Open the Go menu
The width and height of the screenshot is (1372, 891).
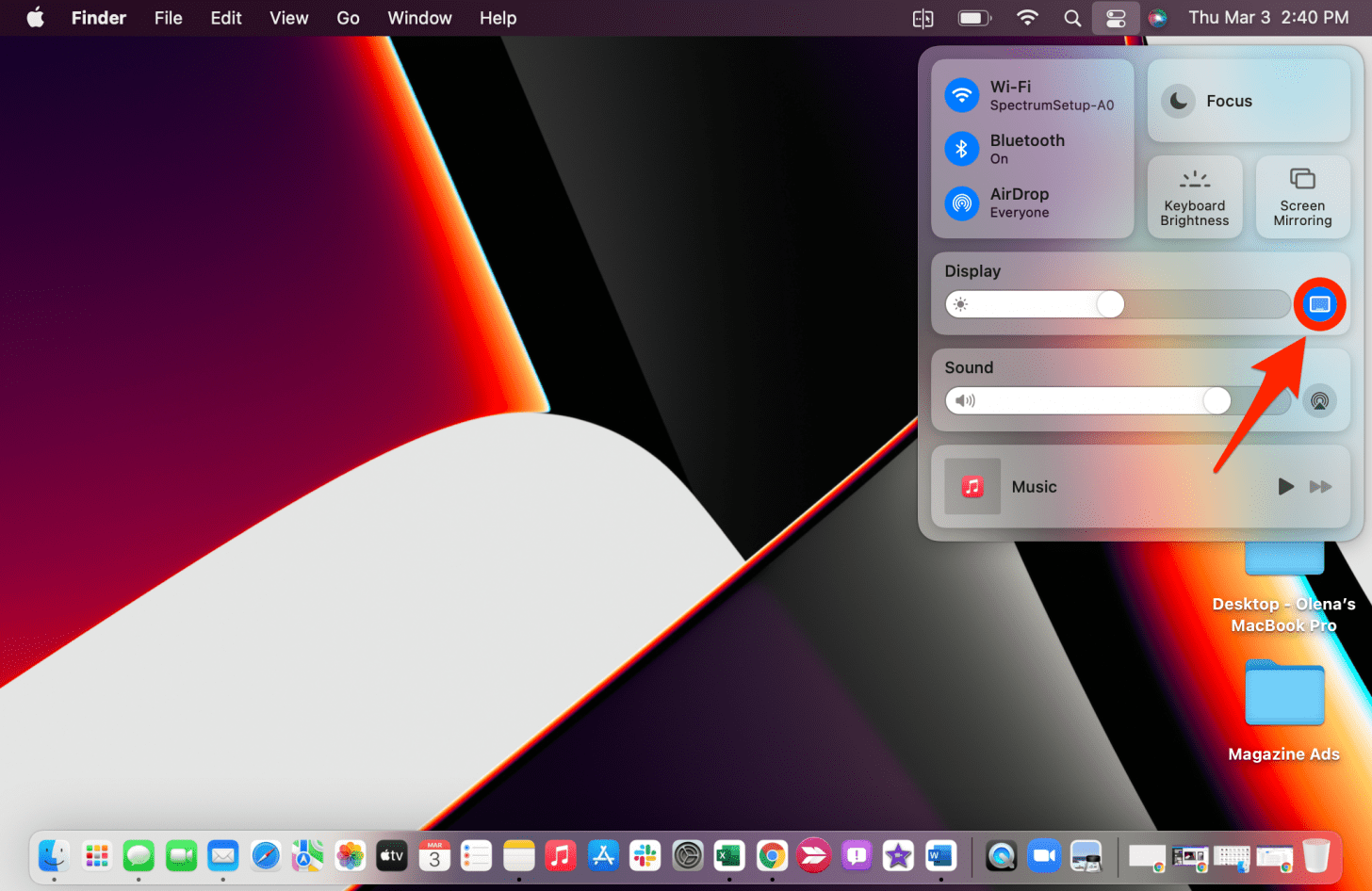pyautogui.click(x=348, y=18)
